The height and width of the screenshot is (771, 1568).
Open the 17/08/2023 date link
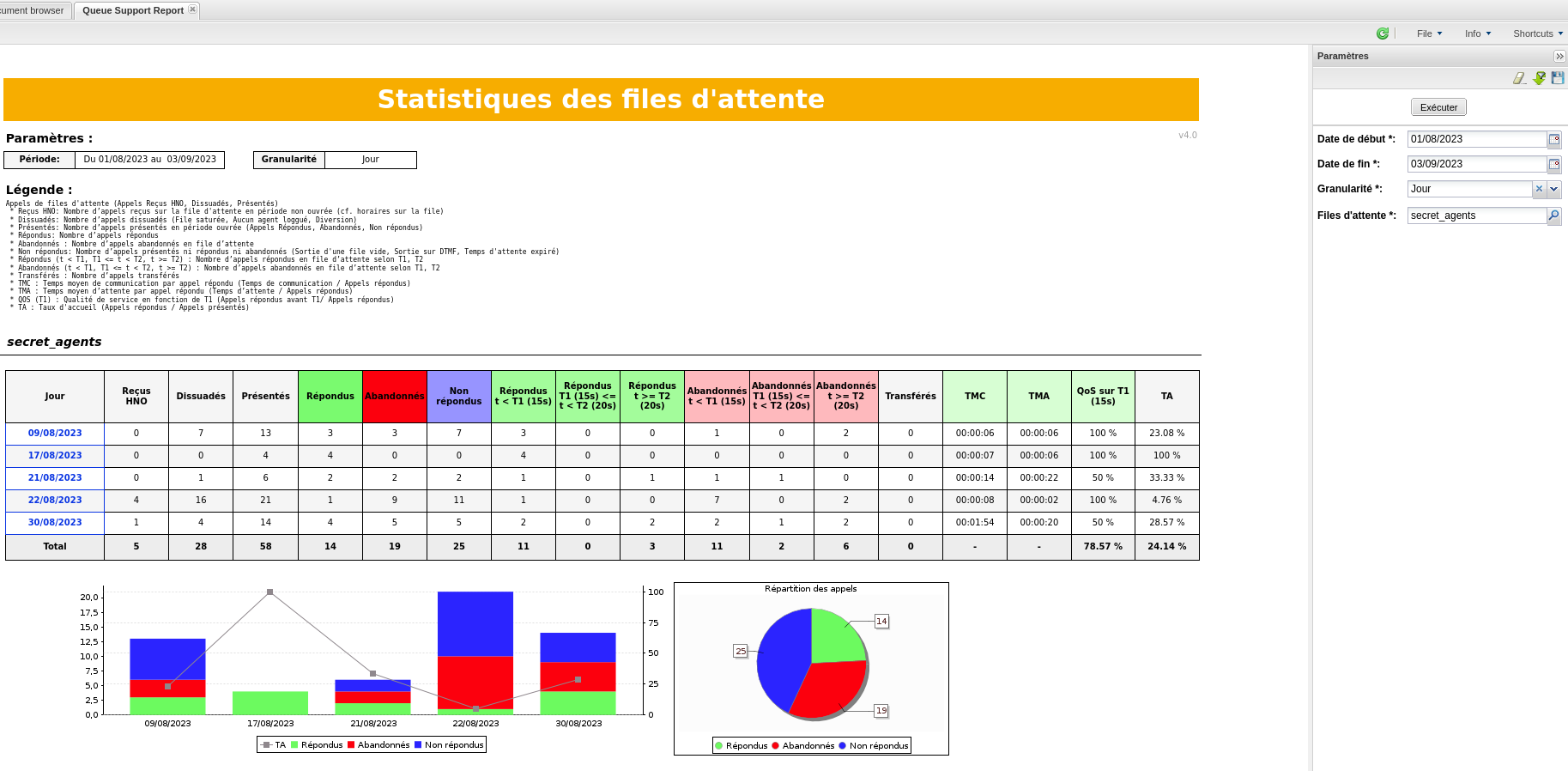point(55,456)
